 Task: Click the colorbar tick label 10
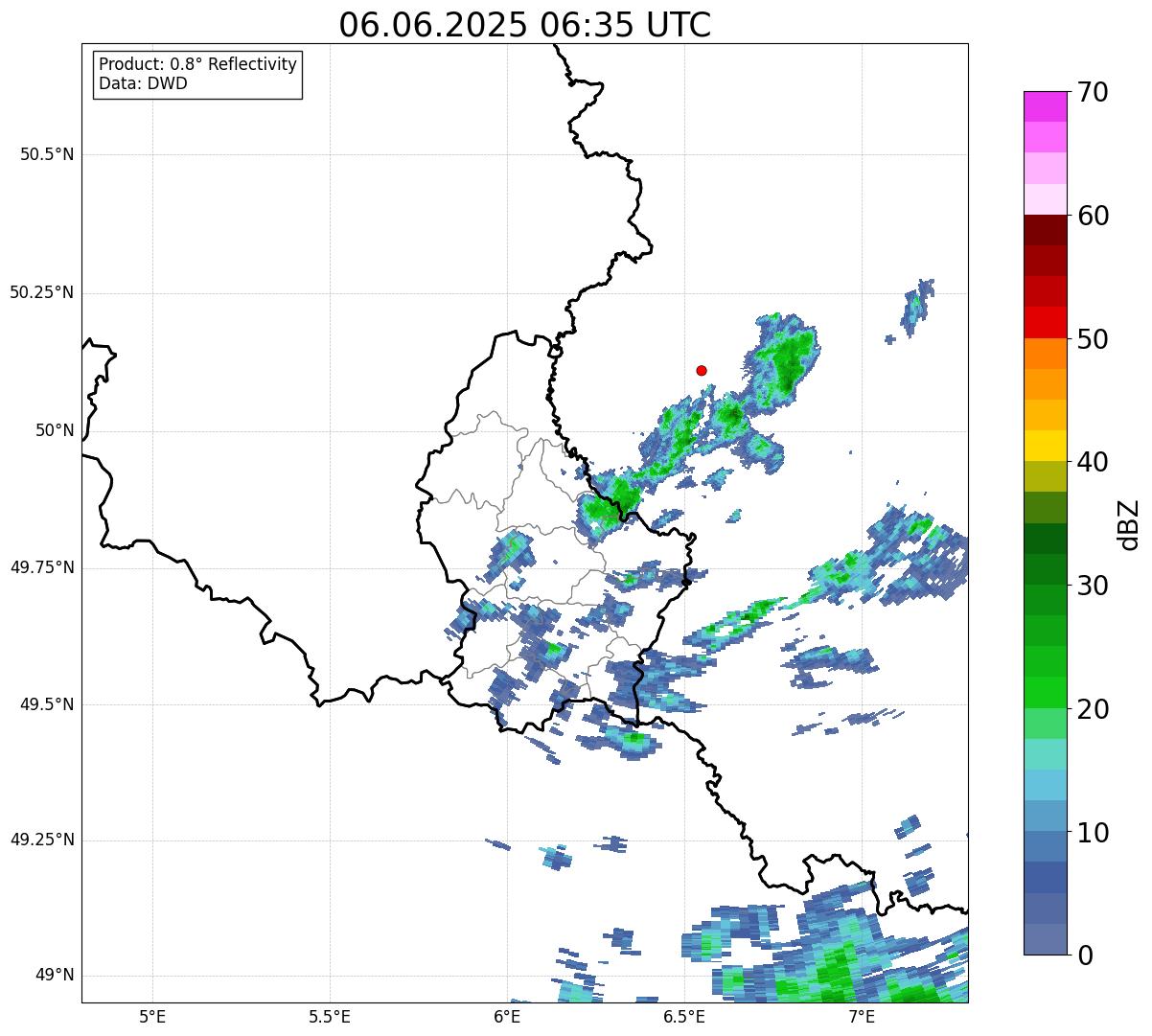click(x=1093, y=833)
